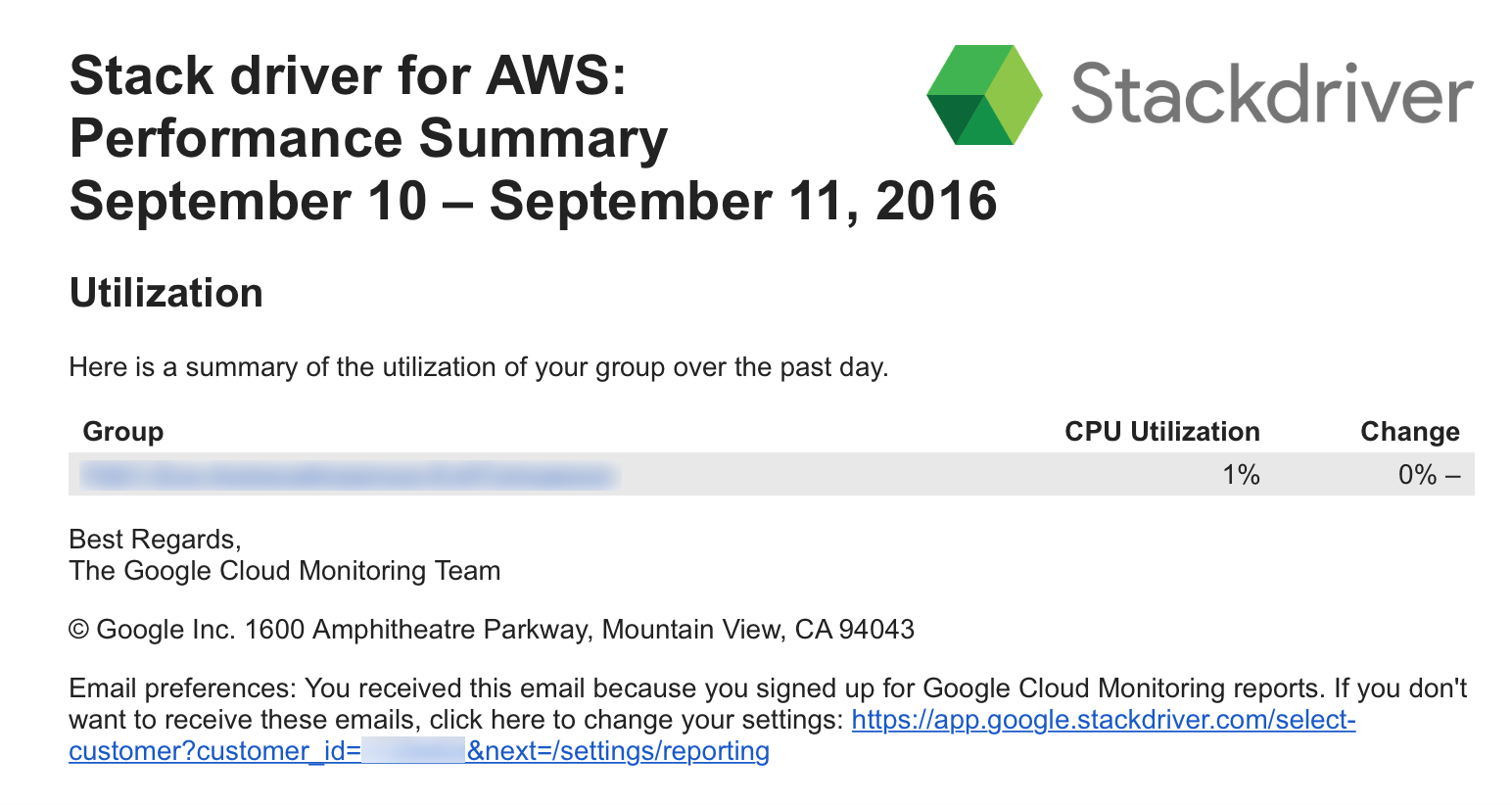Click the Stackdriver wordmark text
The height and width of the screenshot is (805, 1512).
pyautogui.click(x=1271, y=95)
